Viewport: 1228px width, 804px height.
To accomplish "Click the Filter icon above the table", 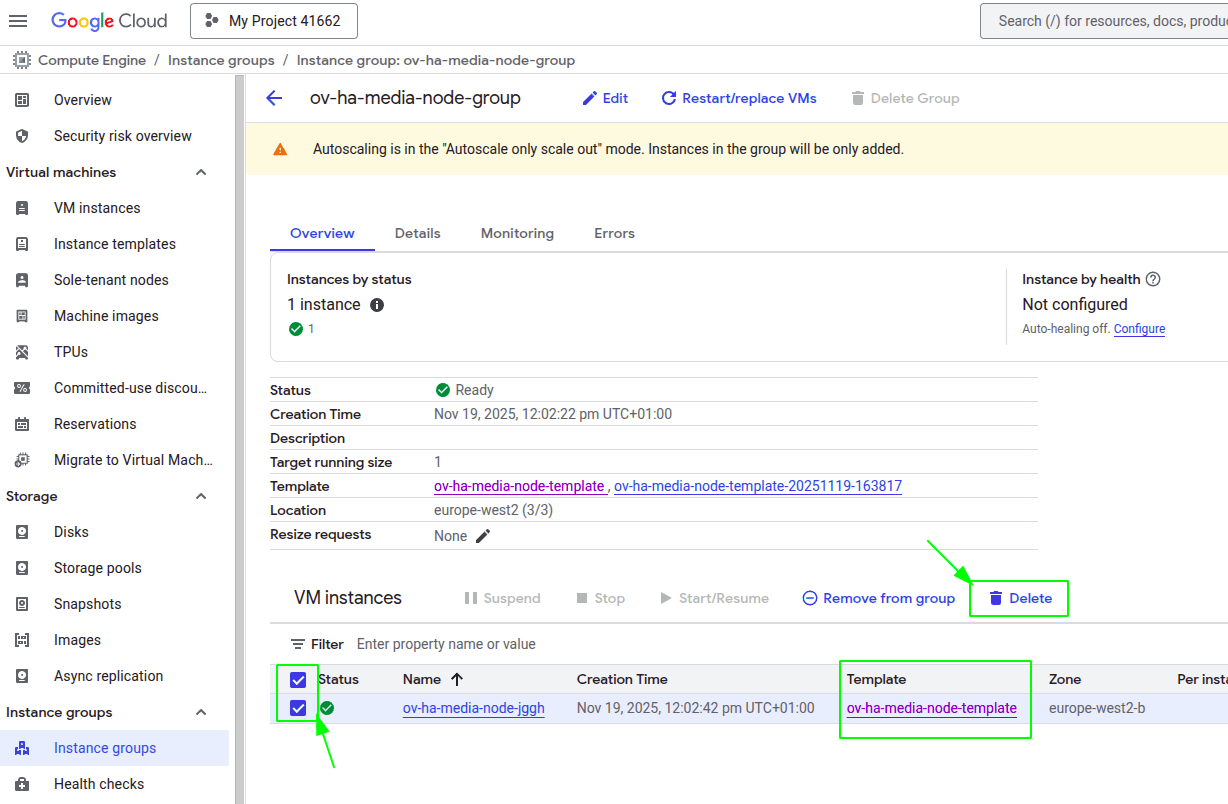I will [298, 644].
